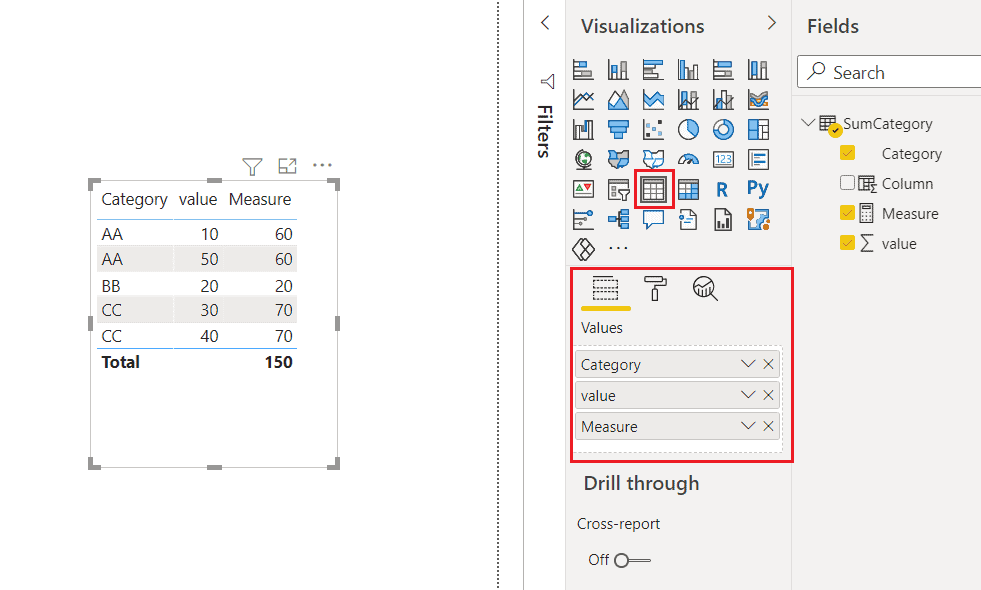Select the Funnel chart visualization

(618, 128)
